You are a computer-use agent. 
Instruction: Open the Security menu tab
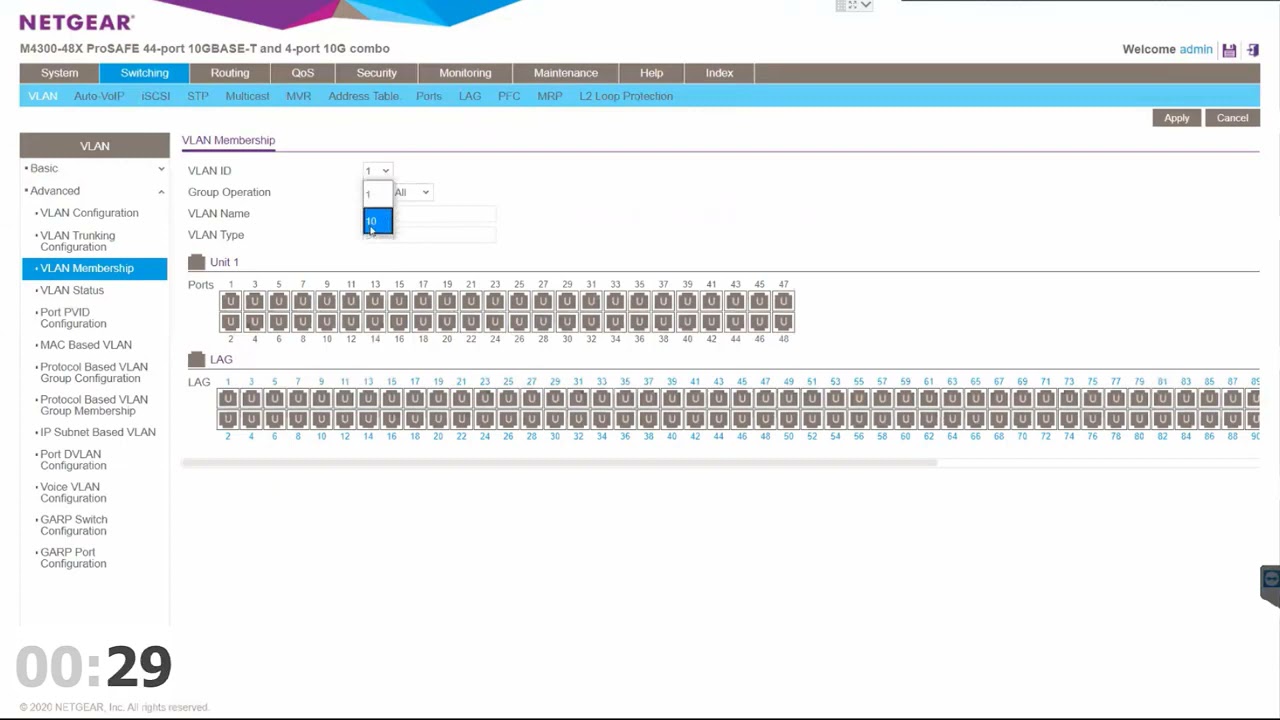(x=376, y=73)
